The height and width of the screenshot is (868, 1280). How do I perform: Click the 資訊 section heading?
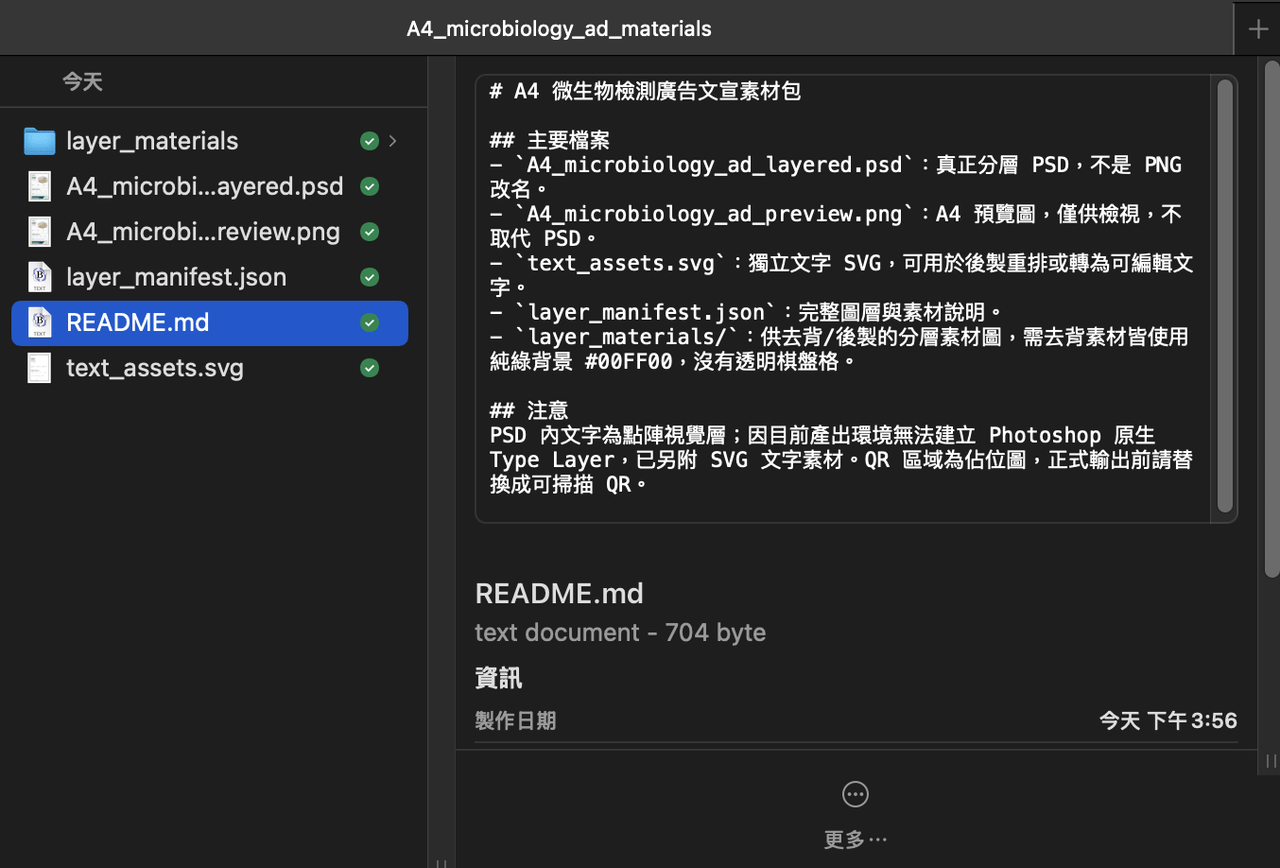(499, 679)
